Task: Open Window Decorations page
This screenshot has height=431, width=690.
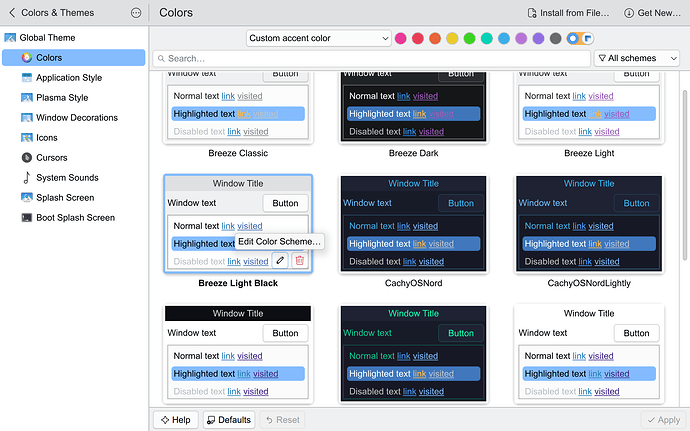Action: click(73, 118)
